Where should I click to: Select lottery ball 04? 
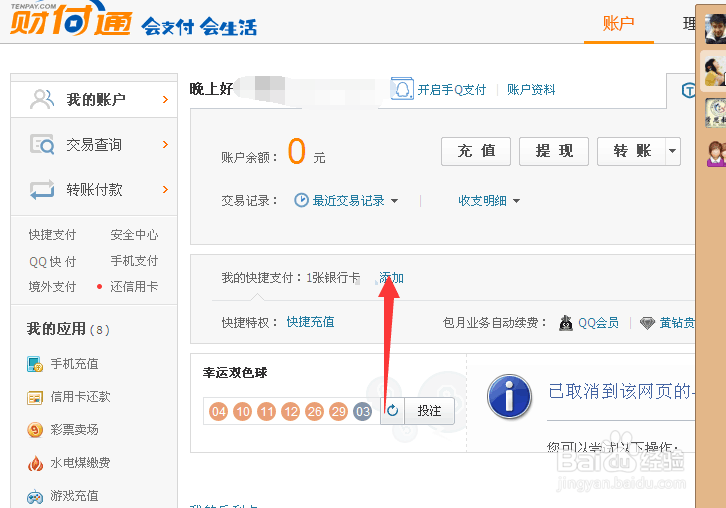[x=219, y=411]
